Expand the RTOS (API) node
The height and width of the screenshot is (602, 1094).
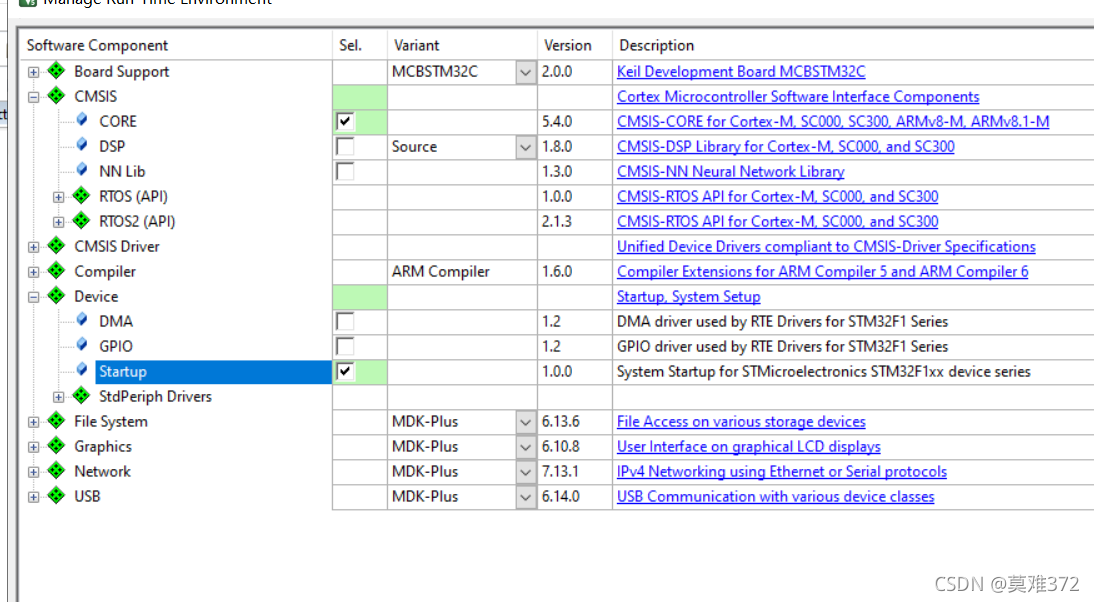59,197
